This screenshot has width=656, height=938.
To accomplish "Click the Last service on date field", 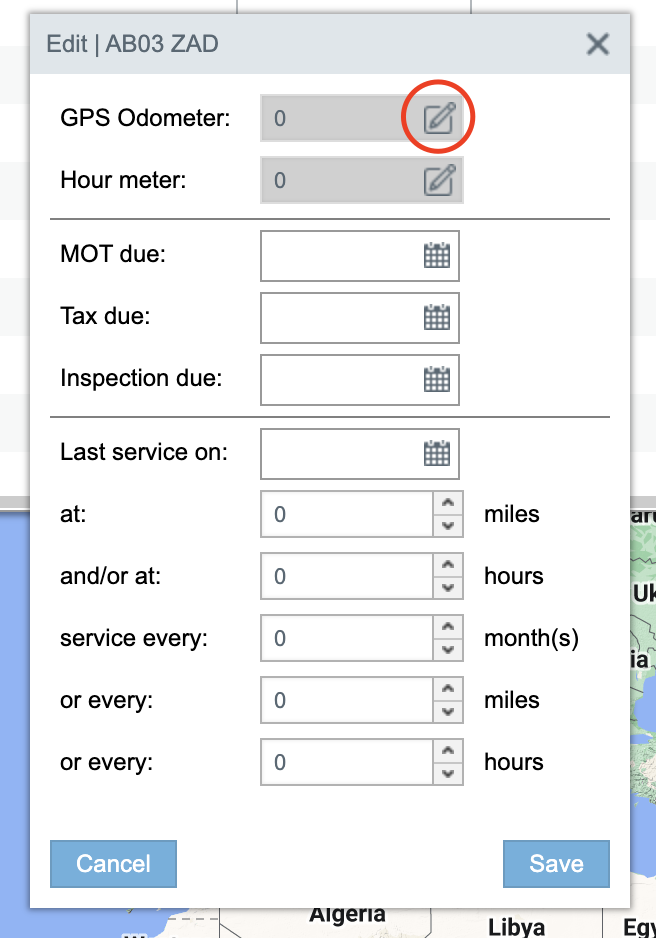I will (x=340, y=454).
